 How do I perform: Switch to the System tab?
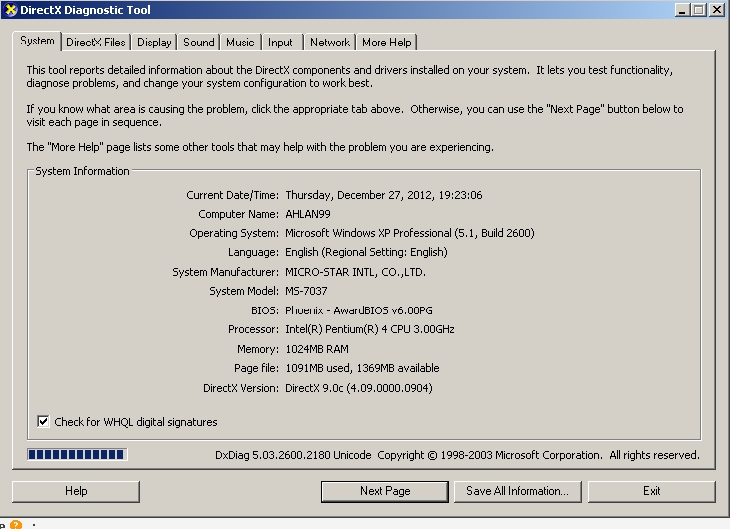37,41
